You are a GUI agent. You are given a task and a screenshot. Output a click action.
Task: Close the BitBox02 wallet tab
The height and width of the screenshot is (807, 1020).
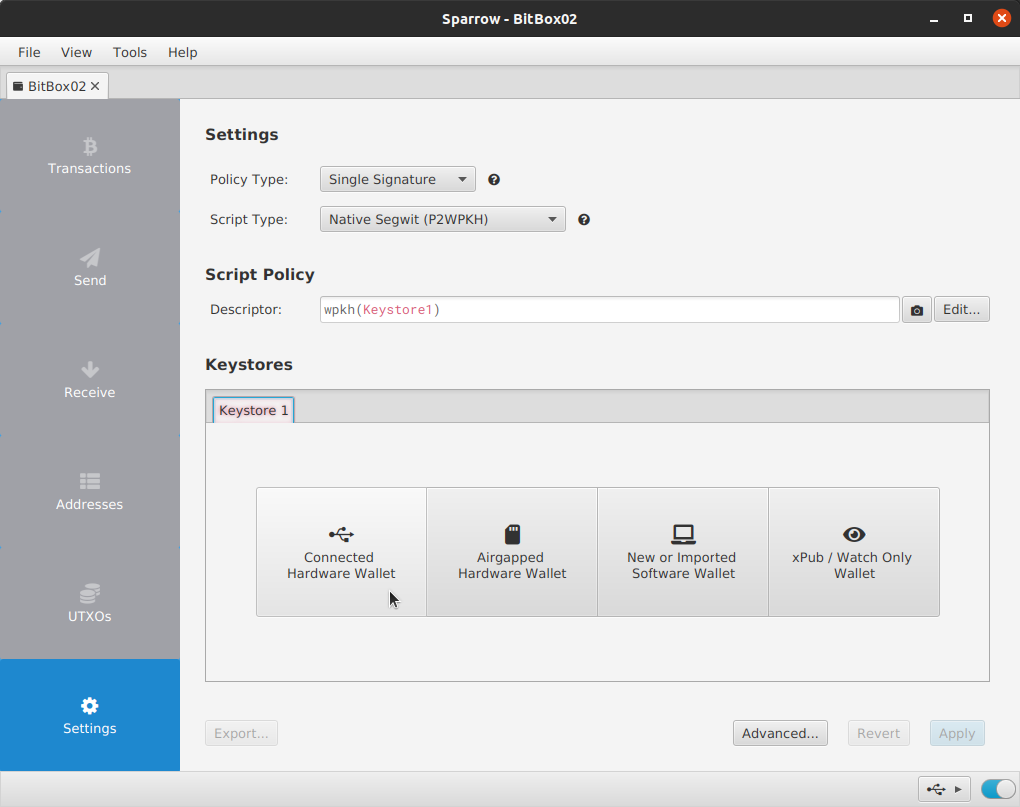pos(95,86)
